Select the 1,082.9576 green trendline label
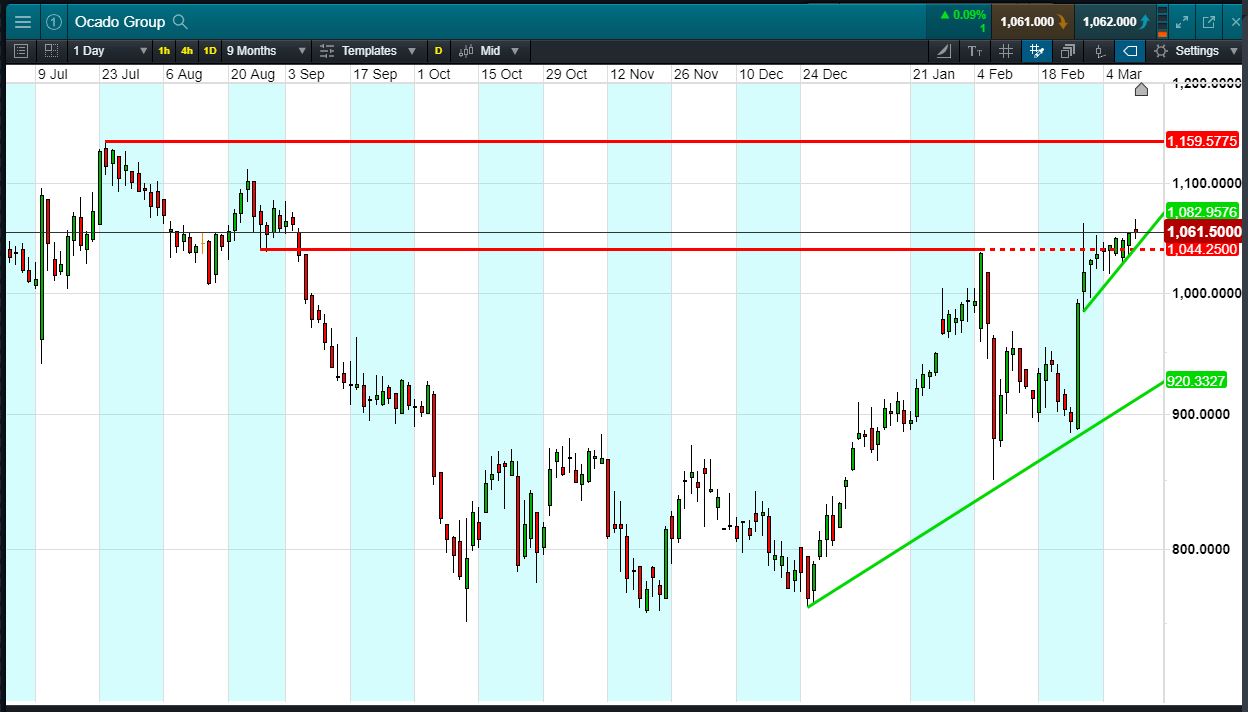The width and height of the screenshot is (1248, 712). point(1203,211)
